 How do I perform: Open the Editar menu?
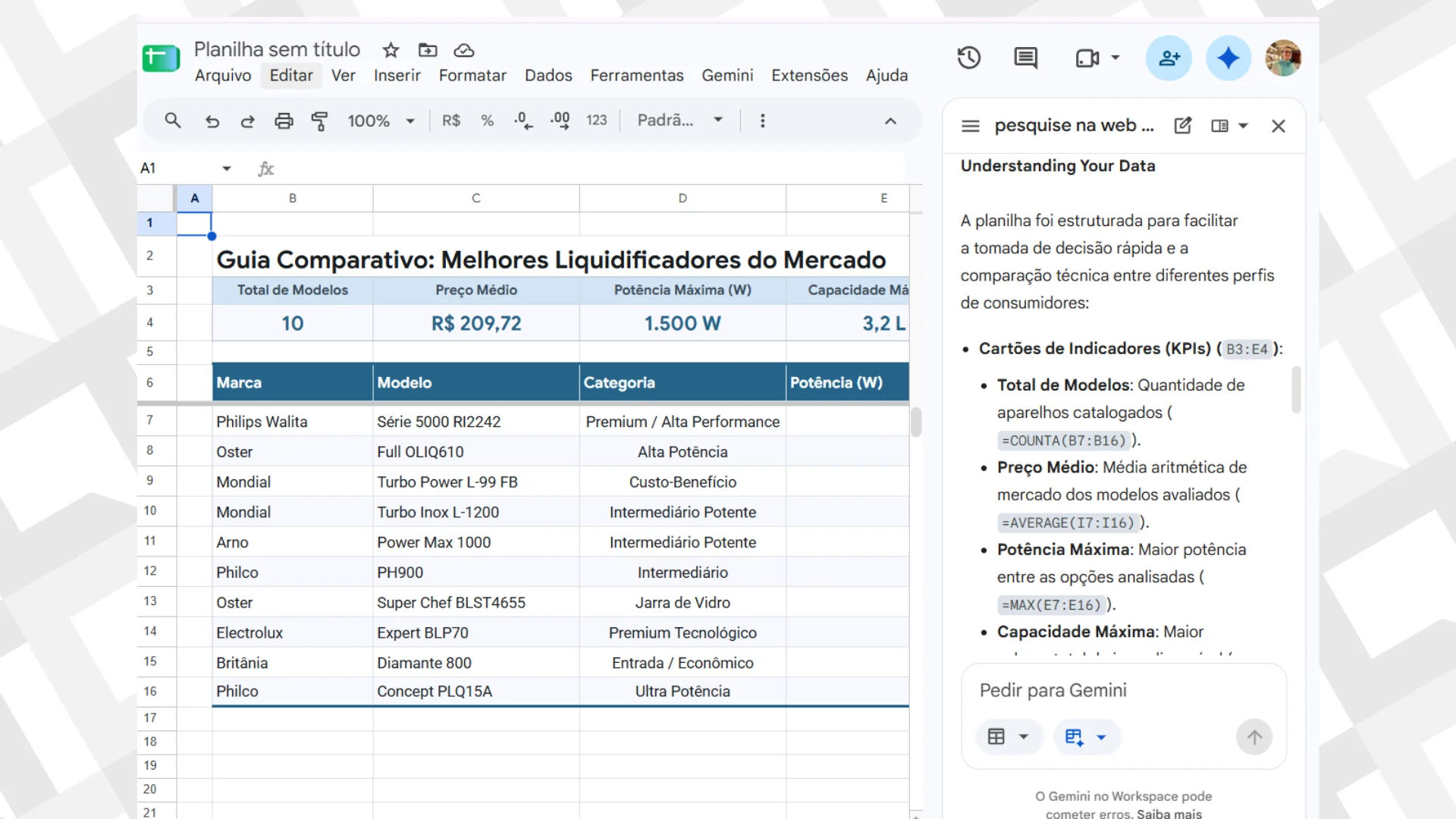pyautogui.click(x=291, y=76)
